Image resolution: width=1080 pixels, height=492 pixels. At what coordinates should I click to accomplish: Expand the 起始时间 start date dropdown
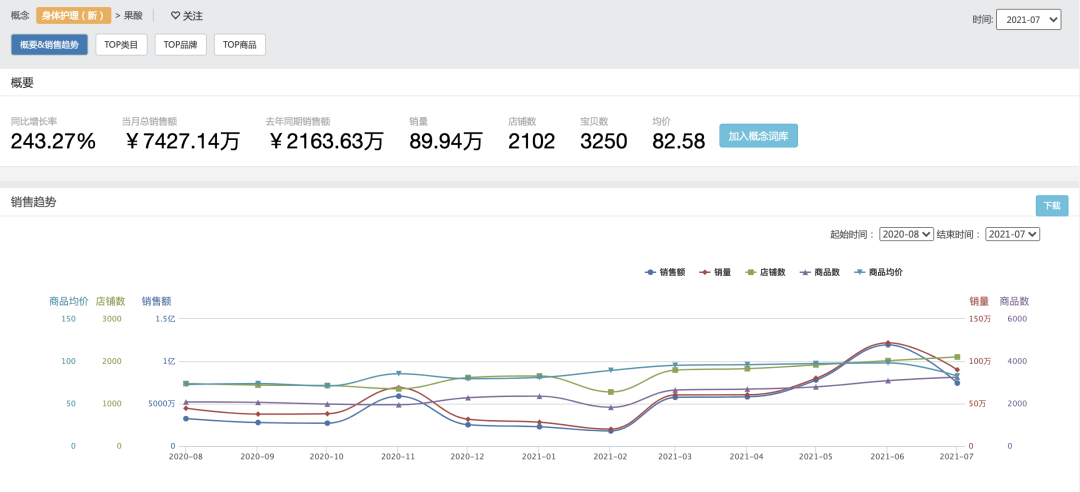click(906, 234)
